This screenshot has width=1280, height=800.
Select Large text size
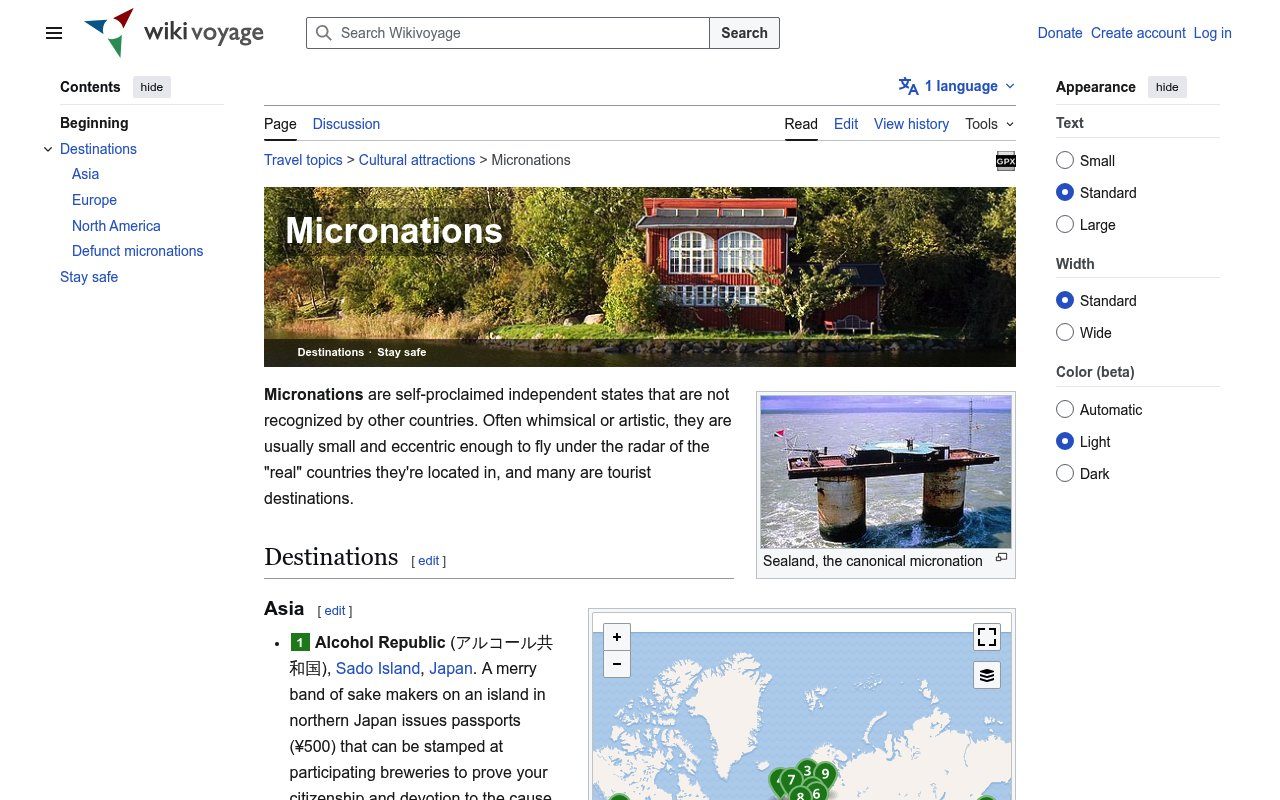(1065, 224)
